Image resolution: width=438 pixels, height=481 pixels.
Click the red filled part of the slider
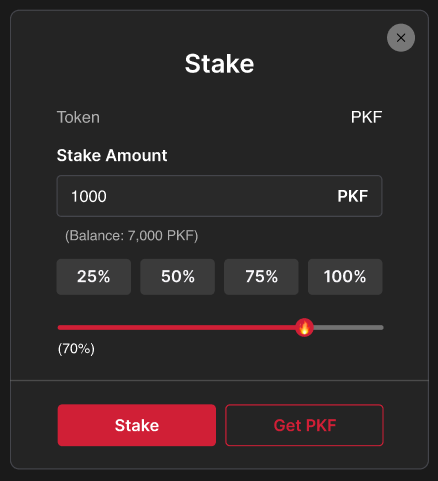coord(177,328)
